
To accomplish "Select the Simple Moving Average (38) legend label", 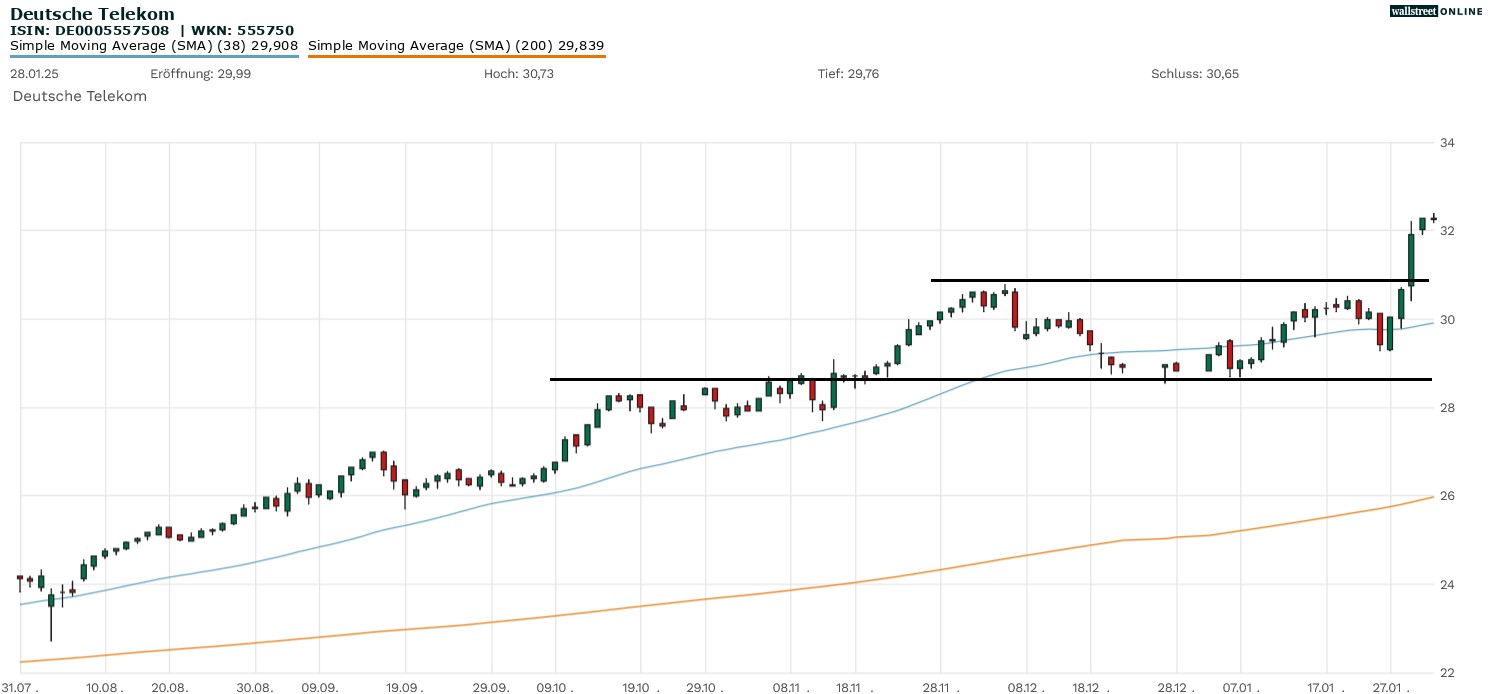I will point(154,45).
